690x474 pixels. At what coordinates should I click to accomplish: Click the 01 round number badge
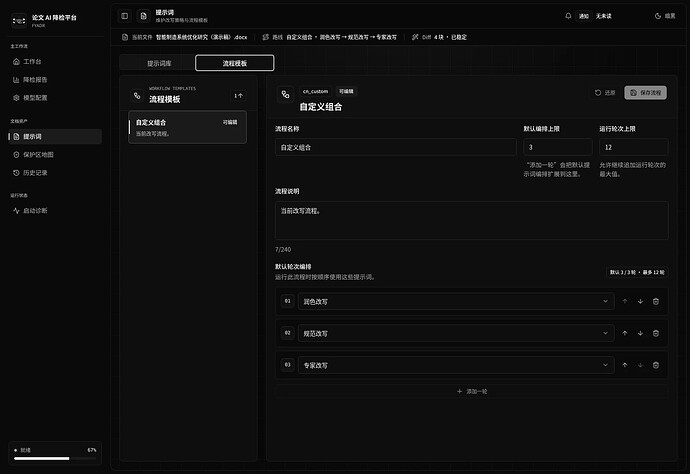287,301
